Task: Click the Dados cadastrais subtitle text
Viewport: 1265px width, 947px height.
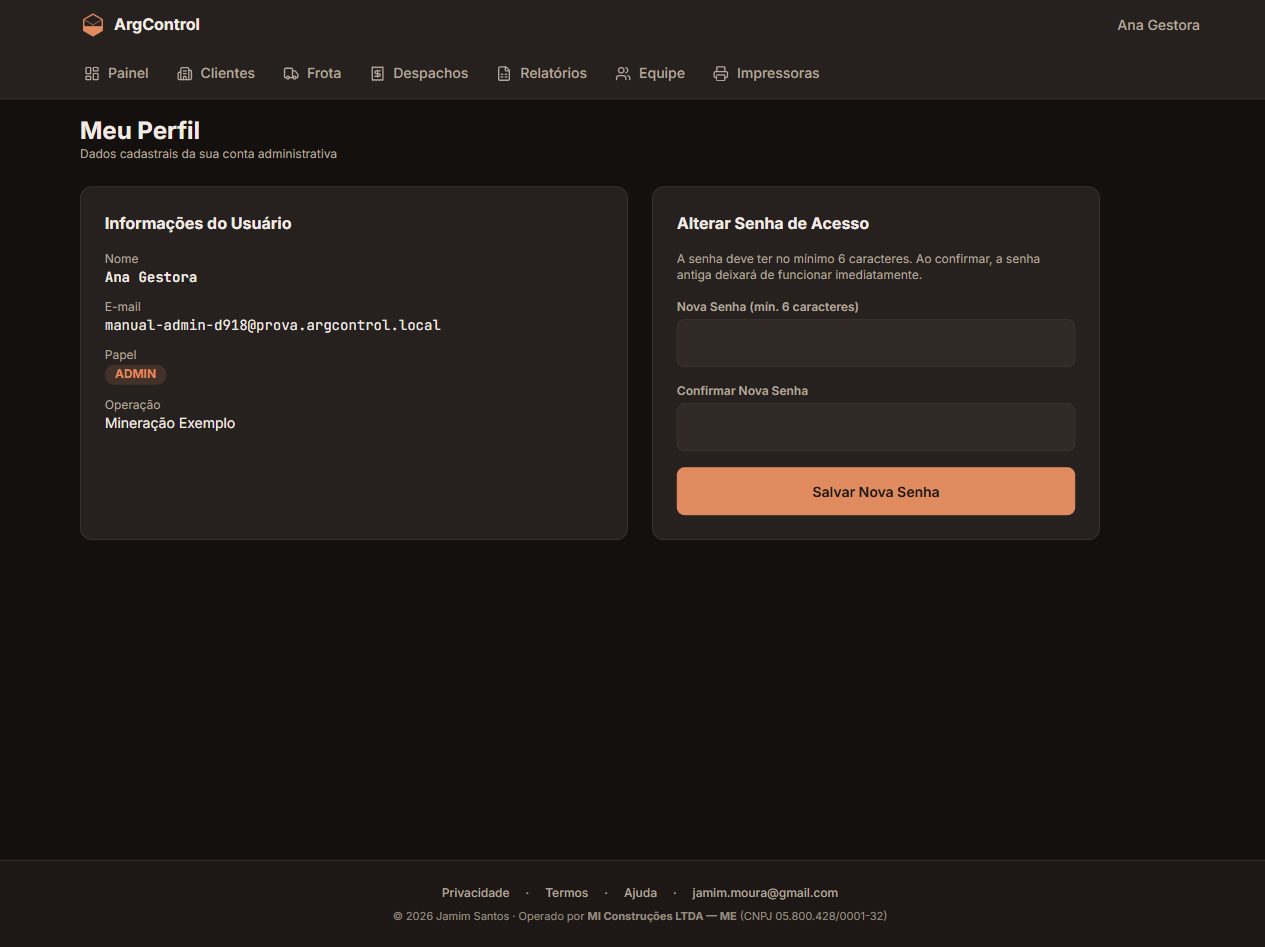Action: coord(208,154)
